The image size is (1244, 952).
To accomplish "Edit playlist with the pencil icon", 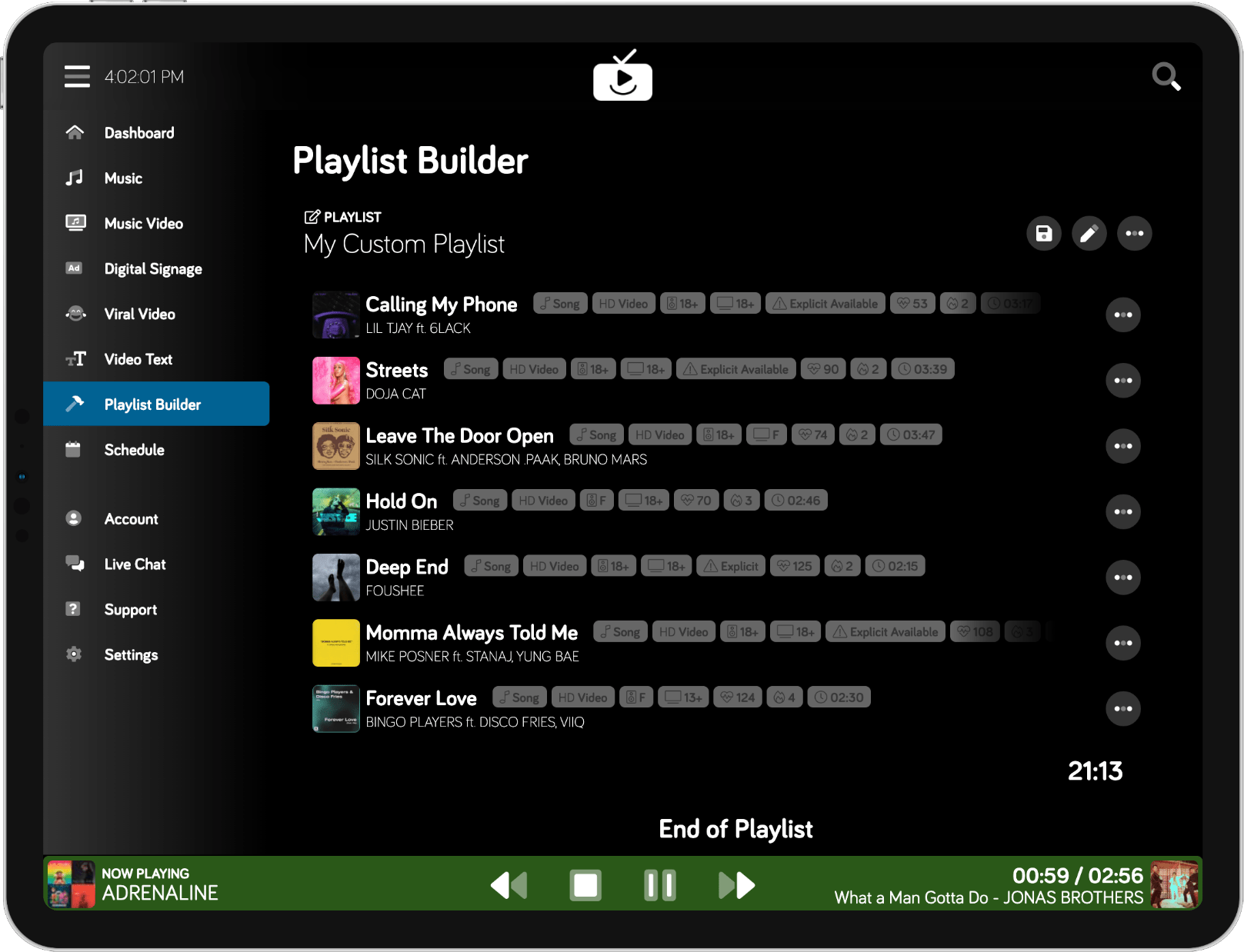I will pos(1089,234).
